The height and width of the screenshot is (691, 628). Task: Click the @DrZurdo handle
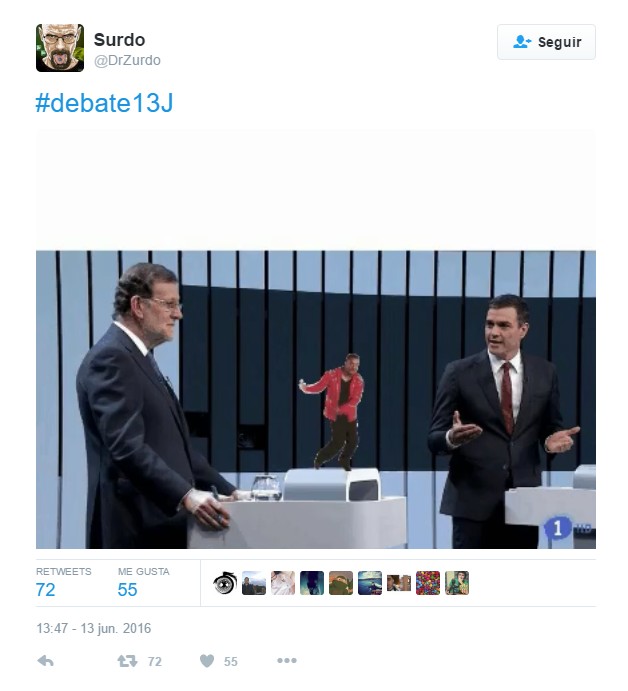tap(127, 60)
